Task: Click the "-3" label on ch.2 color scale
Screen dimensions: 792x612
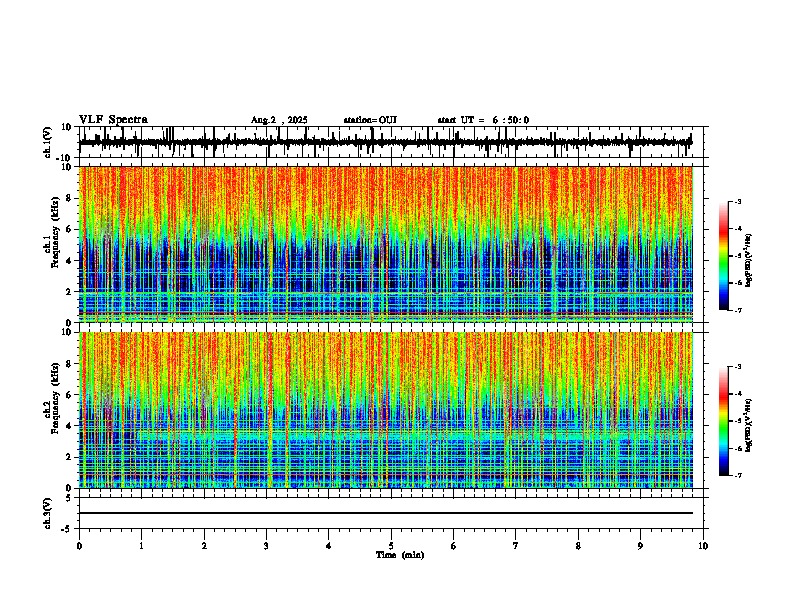Action: pos(738,367)
